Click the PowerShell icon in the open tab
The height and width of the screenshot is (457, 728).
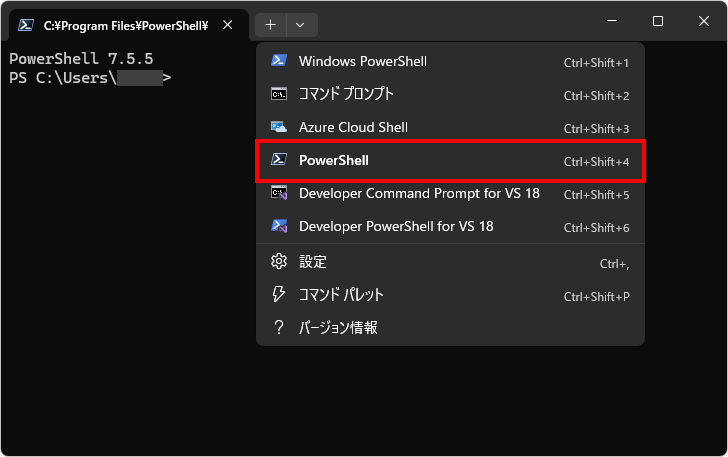pyautogui.click(x=27, y=25)
